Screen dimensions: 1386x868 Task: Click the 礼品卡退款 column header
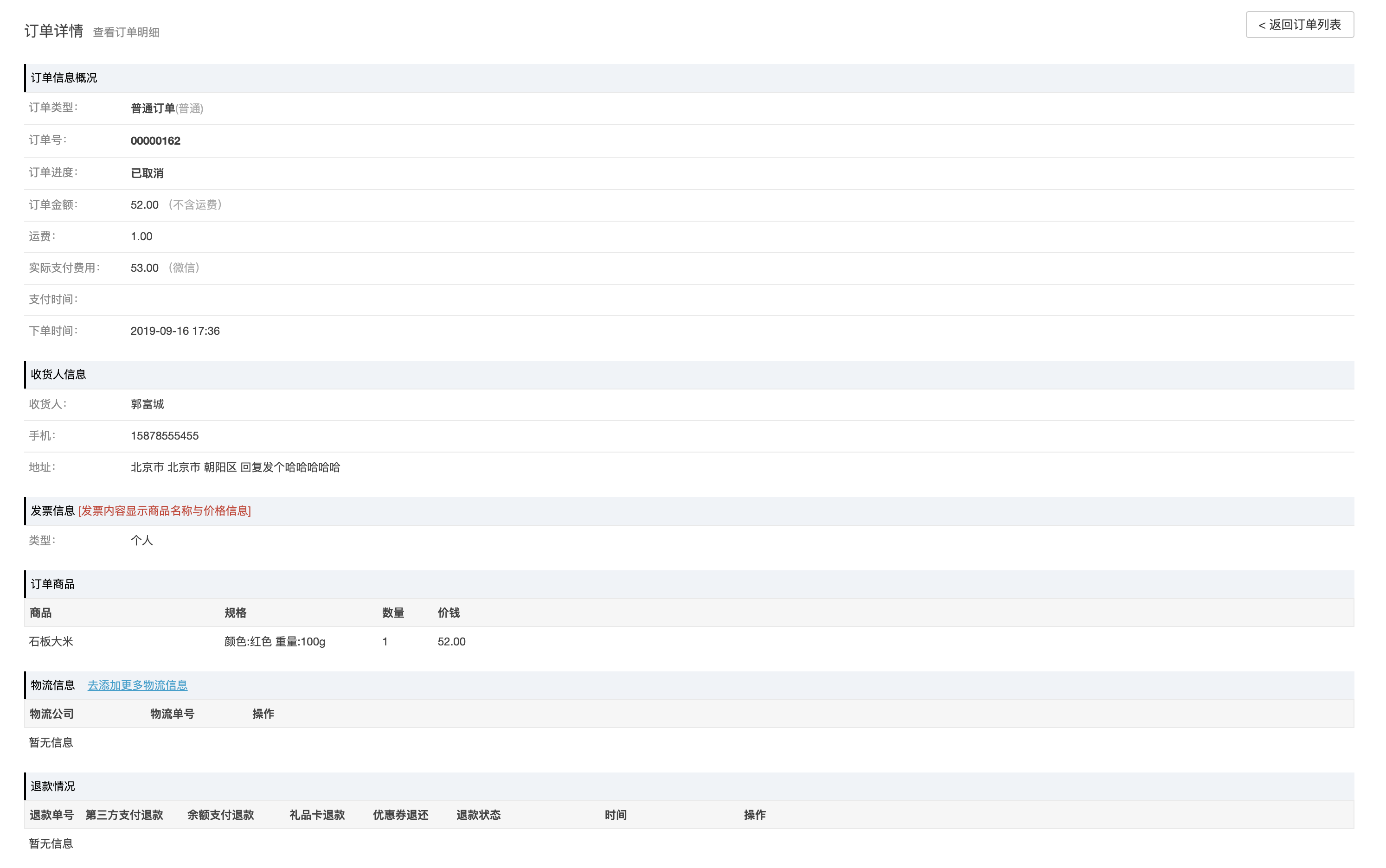pos(317,815)
